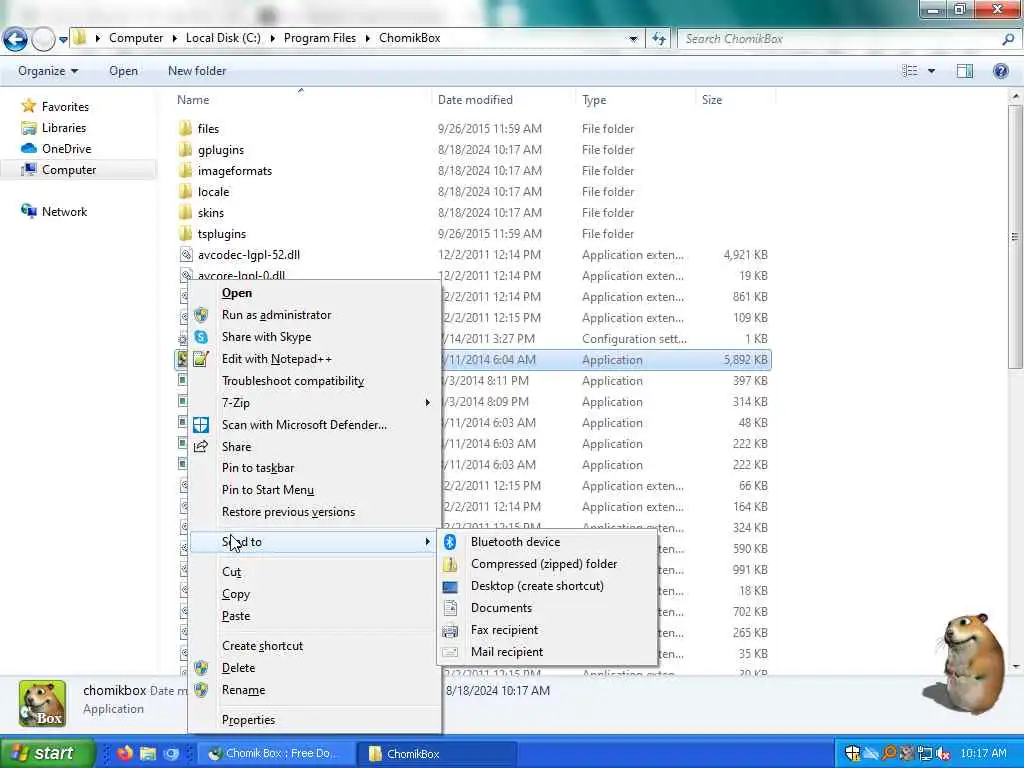Screen dimensions: 1024x768
Task: Click the Send to submenu arrow
Action: pyautogui.click(x=427, y=541)
